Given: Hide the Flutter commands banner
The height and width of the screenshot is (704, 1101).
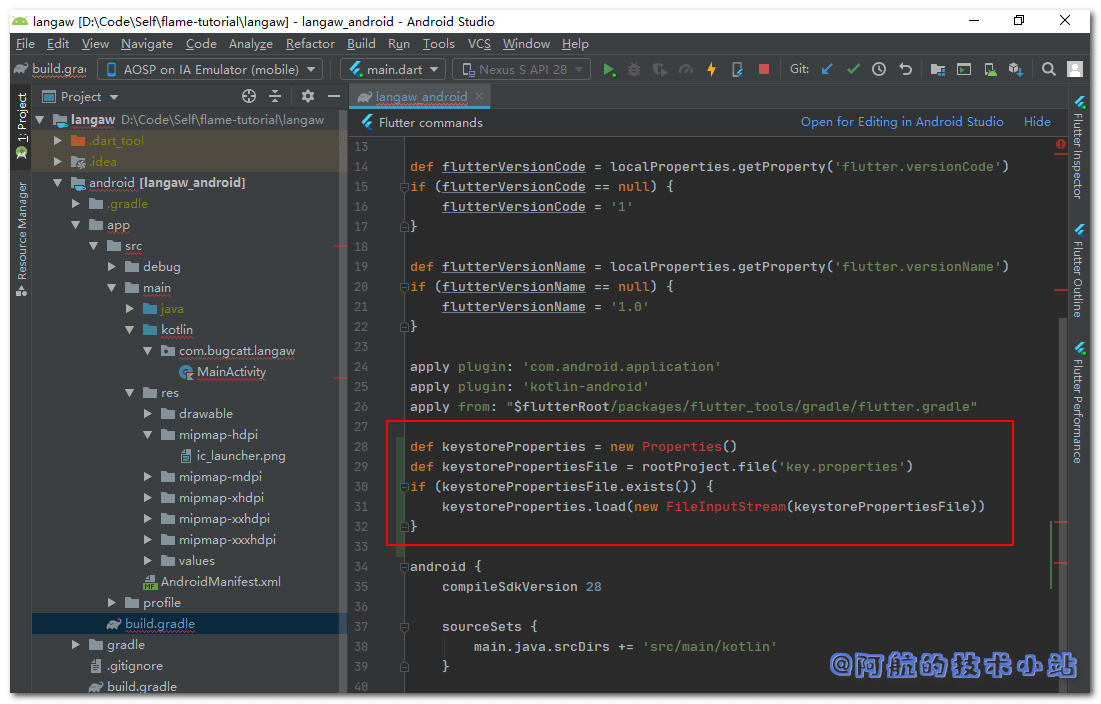Looking at the screenshot, I should tap(1037, 122).
